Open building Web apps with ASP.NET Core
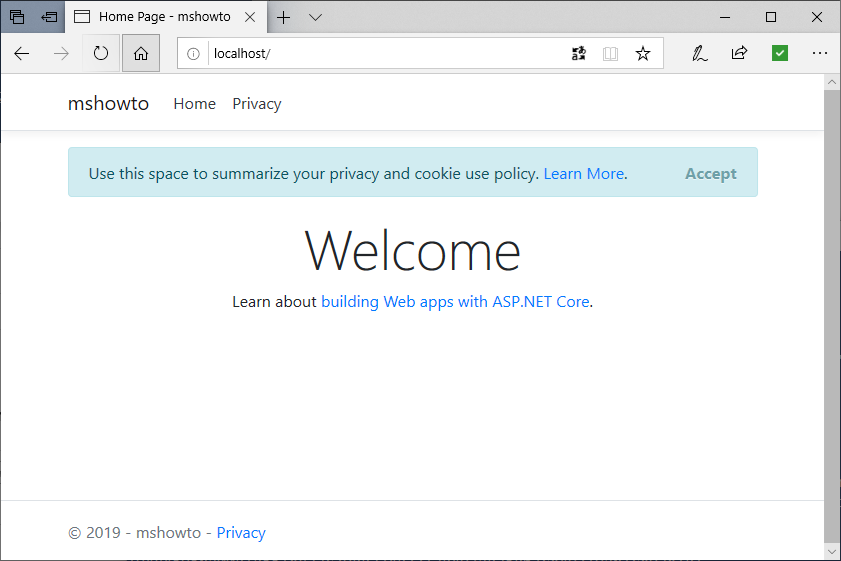The width and height of the screenshot is (841, 561). (455, 302)
